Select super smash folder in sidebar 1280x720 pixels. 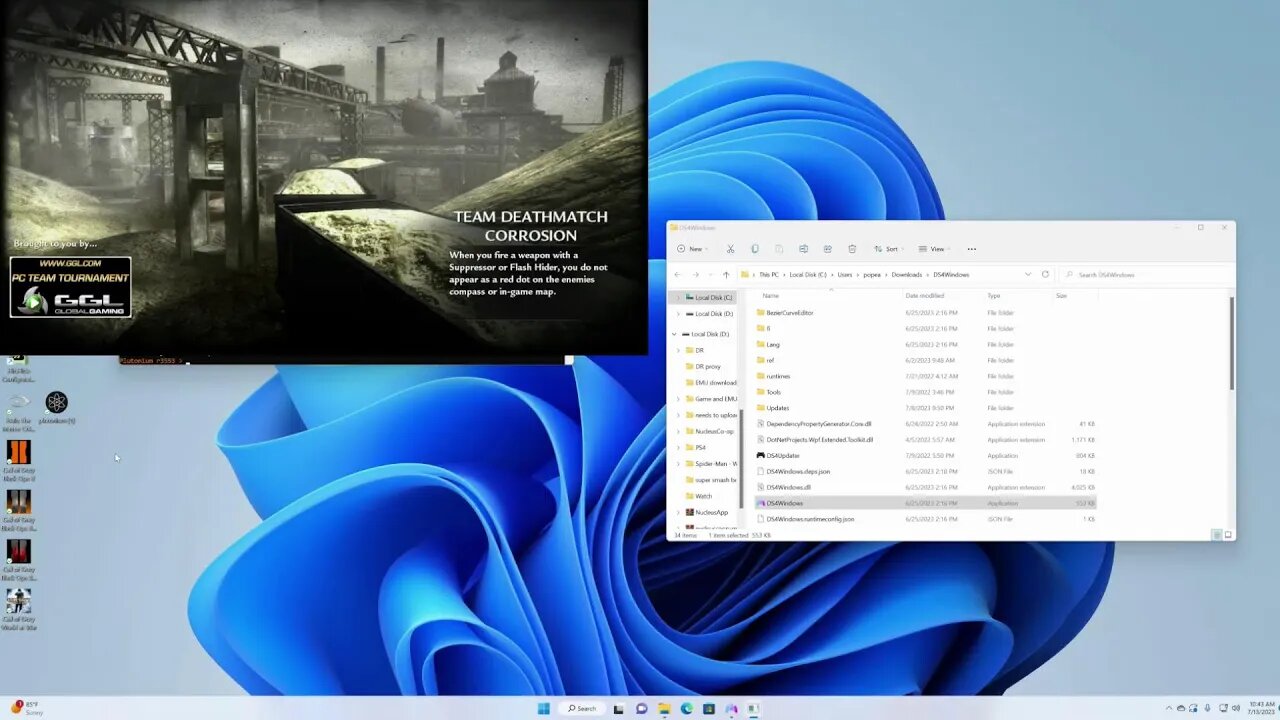pyautogui.click(x=711, y=480)
